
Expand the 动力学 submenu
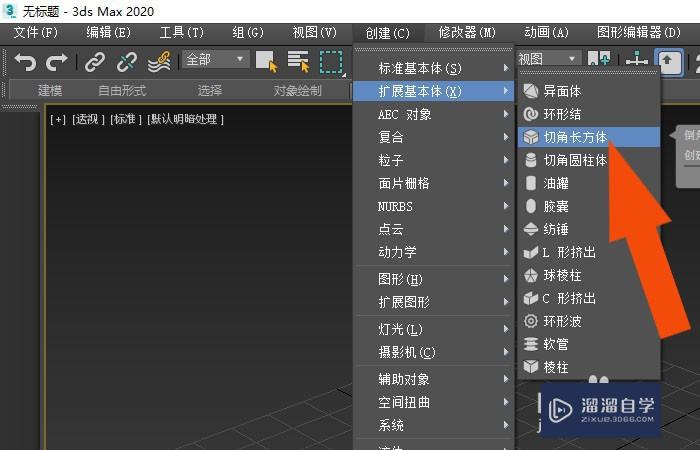tap(433, 252)
